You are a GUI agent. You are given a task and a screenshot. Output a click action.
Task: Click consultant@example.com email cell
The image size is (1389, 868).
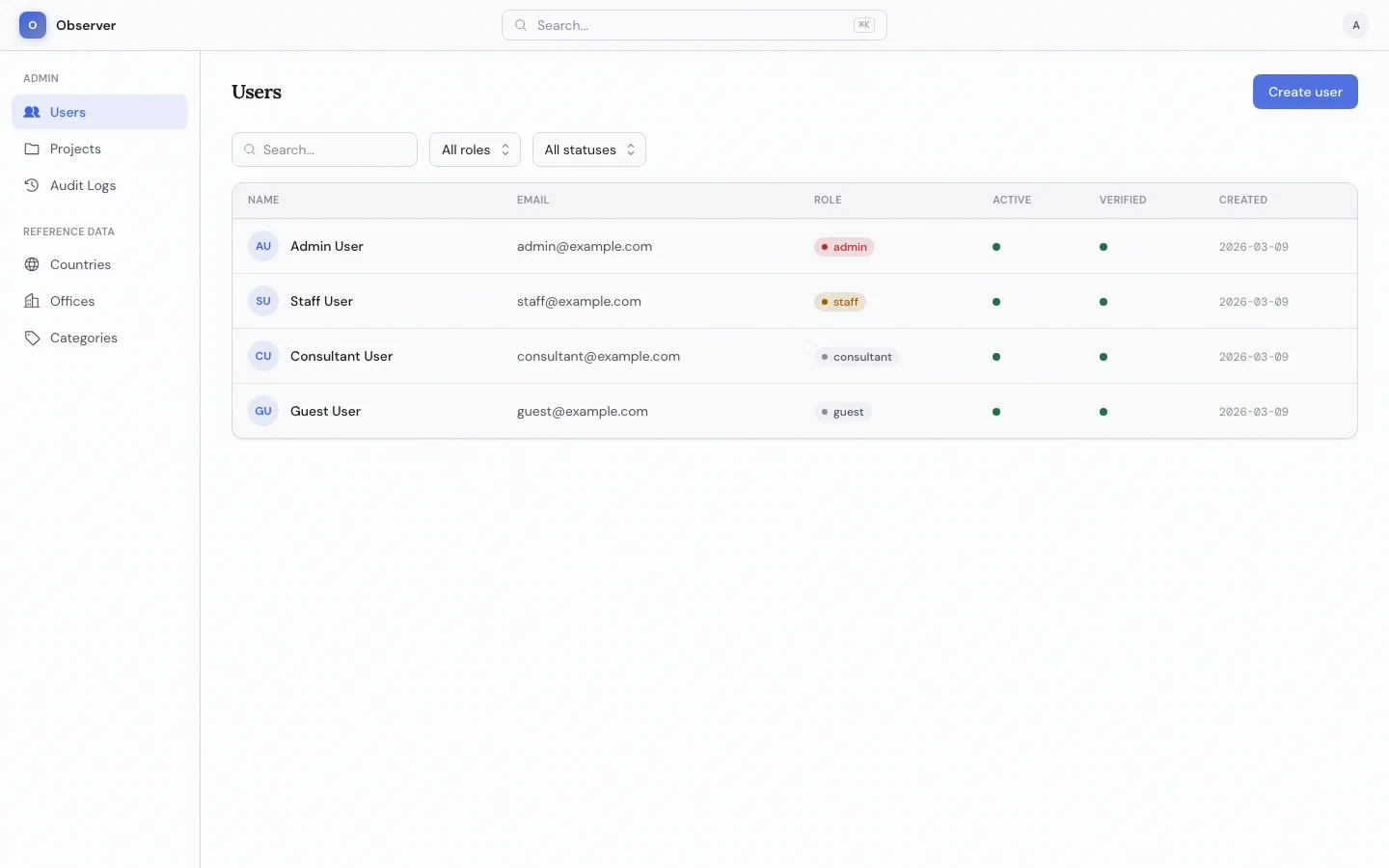coord(598,356)
